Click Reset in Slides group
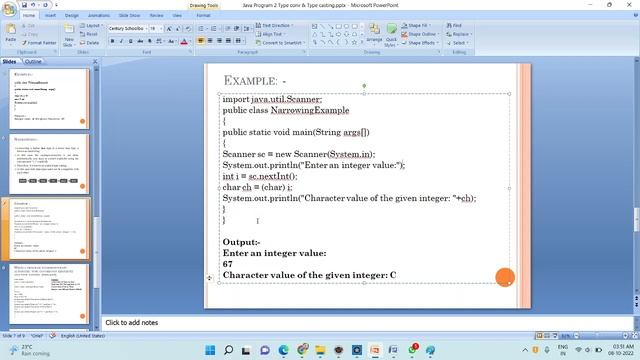Viewport: 640px width, 360px height. pyautogui.click(x=89, y=34)
